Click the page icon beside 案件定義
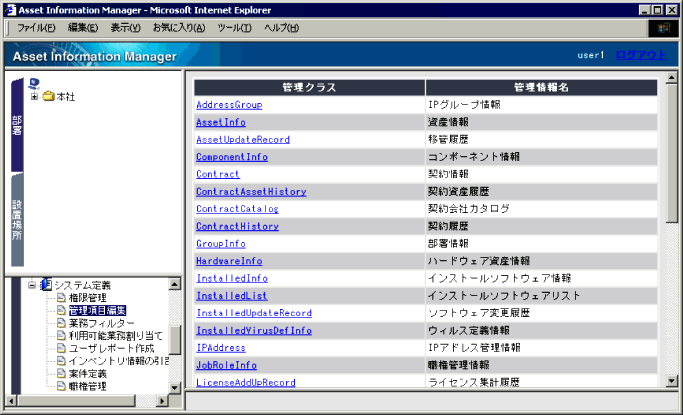The image size is (683, 415). [x=61, y=374]
